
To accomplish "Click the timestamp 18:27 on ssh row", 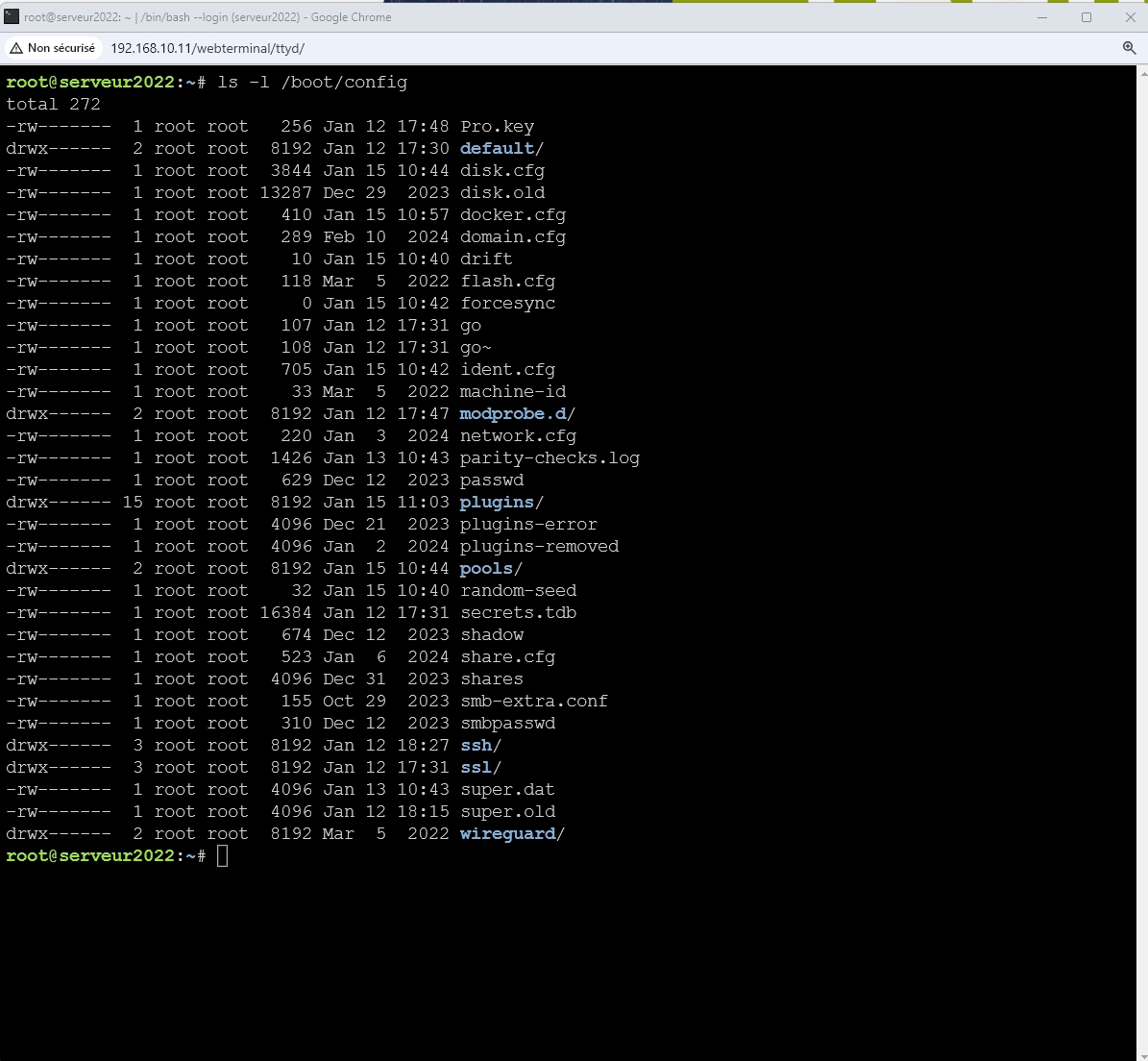I will pos(424,746).
